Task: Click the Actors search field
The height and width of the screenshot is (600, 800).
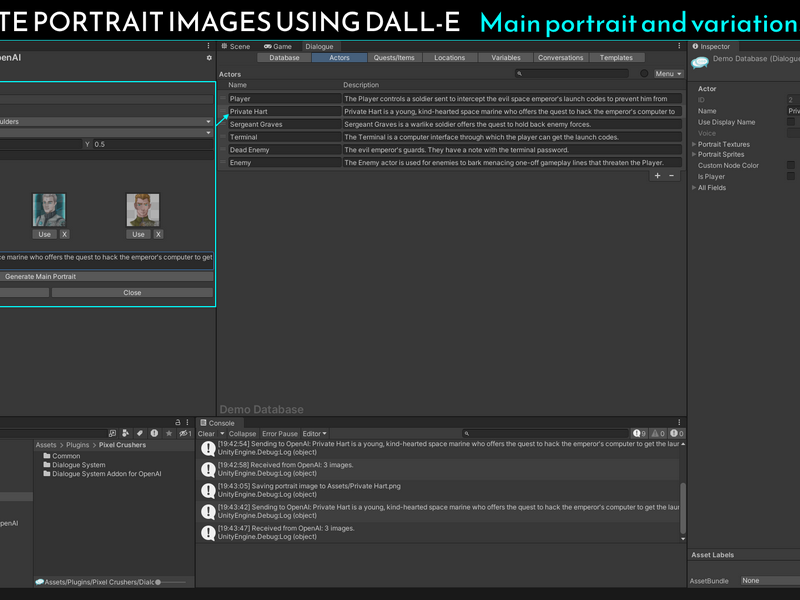Action: pos(571,73)
